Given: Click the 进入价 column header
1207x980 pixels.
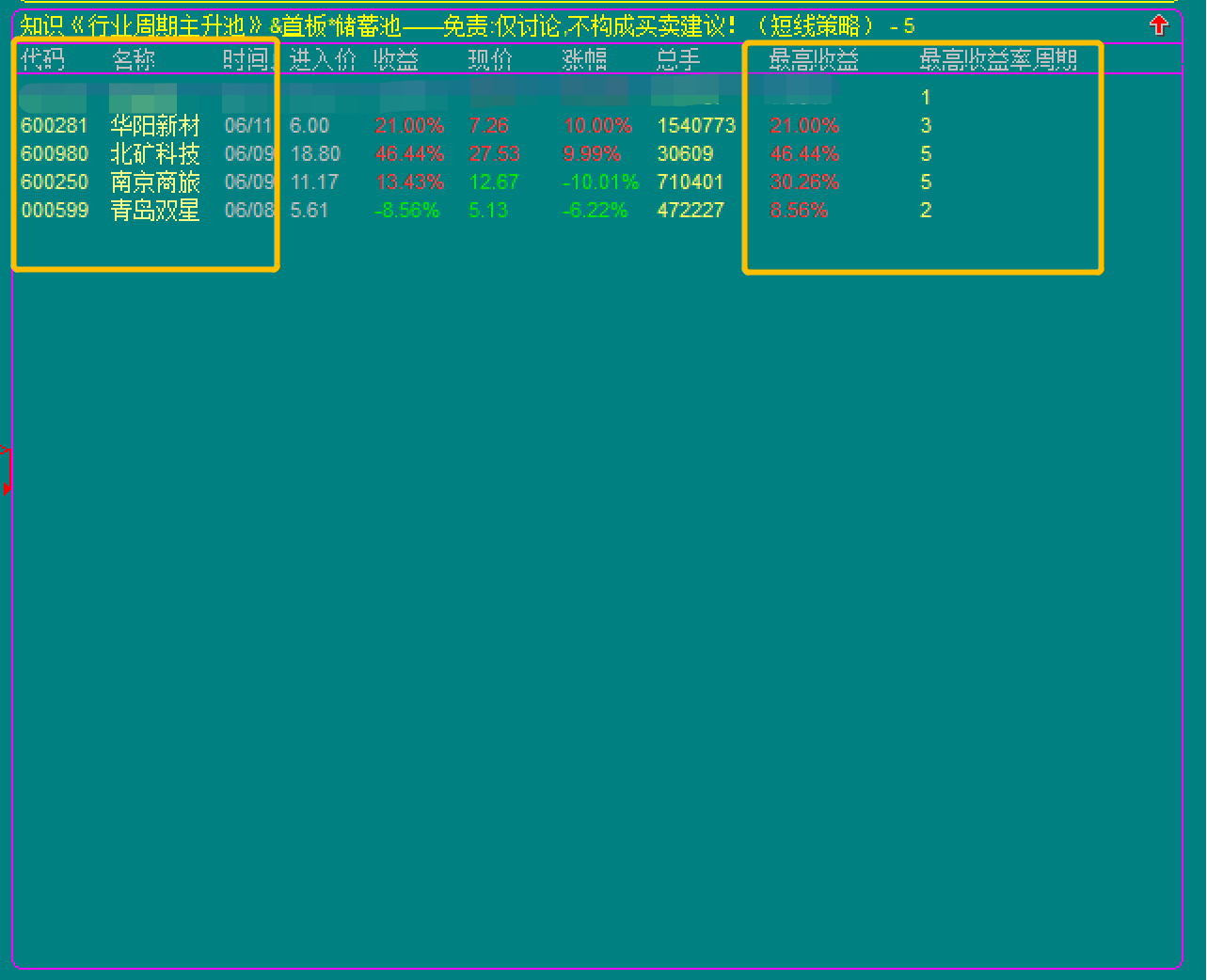Looking at the screenshot, I should (323, 60).
